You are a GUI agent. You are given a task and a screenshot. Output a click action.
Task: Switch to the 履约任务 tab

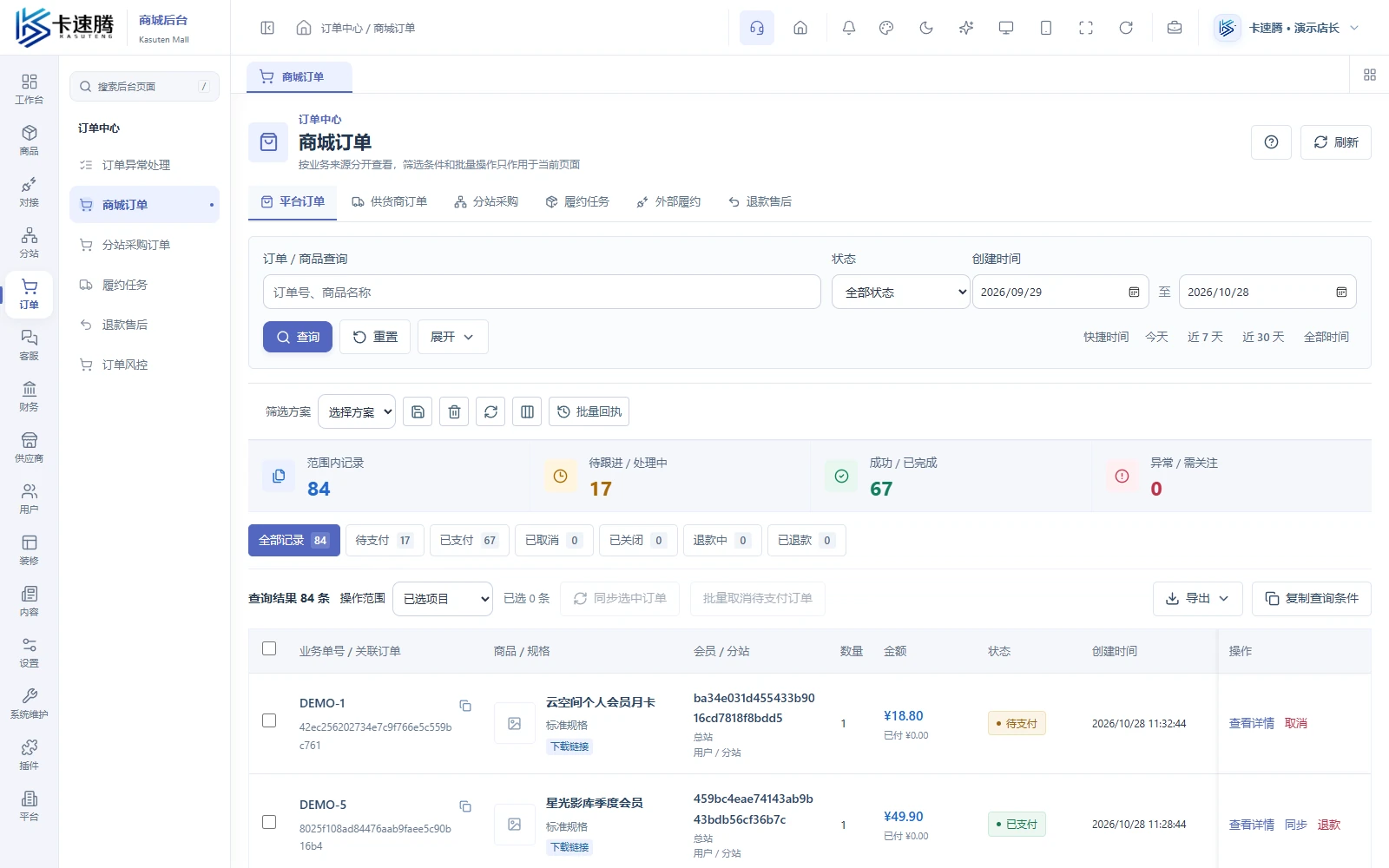pos(577,201)
